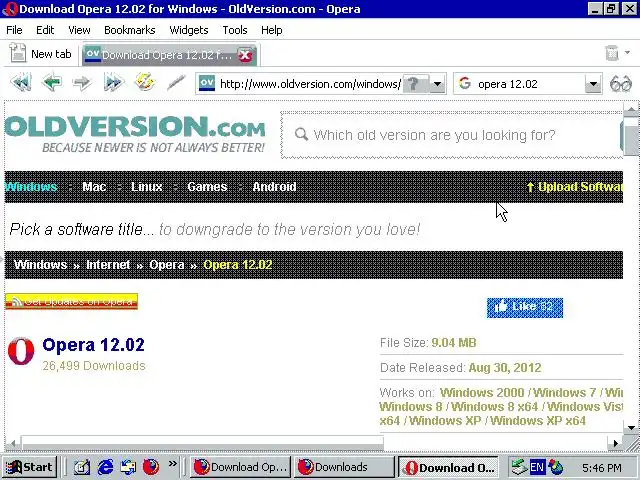Launch Firefox from quick launch

(151, 467)
